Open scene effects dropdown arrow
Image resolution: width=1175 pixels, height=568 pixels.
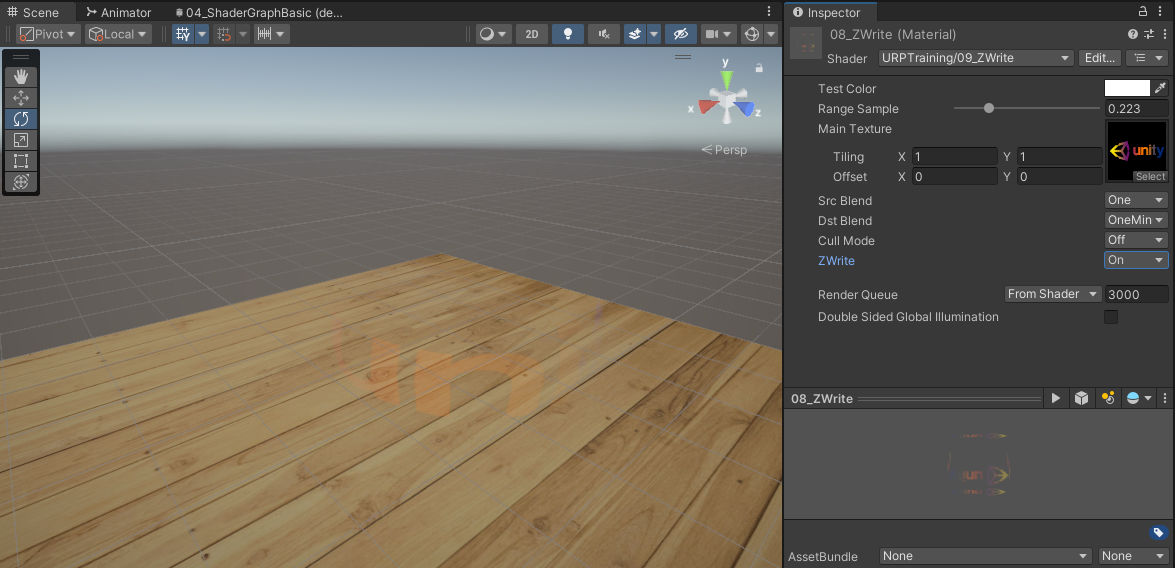pos(653,34)
